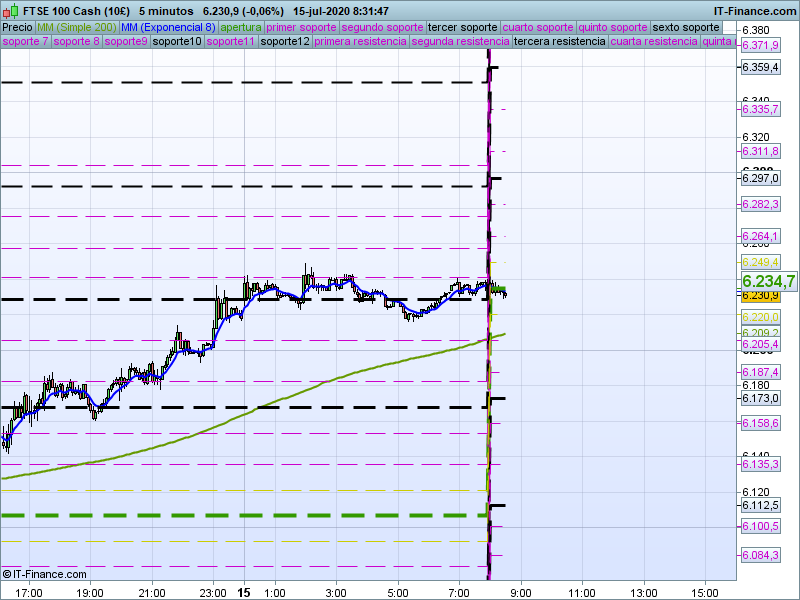800x600 pixels.
Task: Choose the soporte9 label
Action: pos(126,41)
